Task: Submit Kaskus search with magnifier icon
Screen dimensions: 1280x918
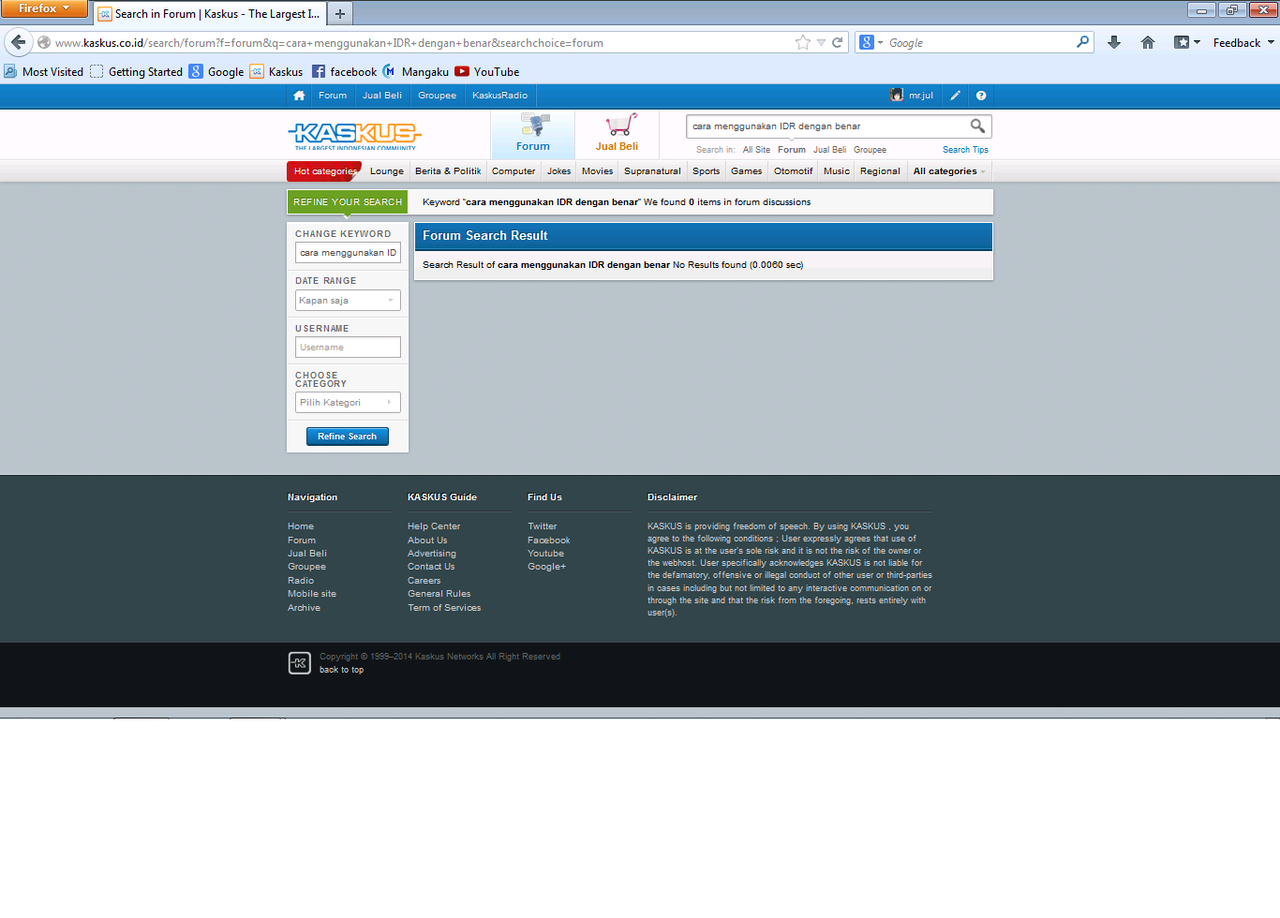Action: (978, 126)
